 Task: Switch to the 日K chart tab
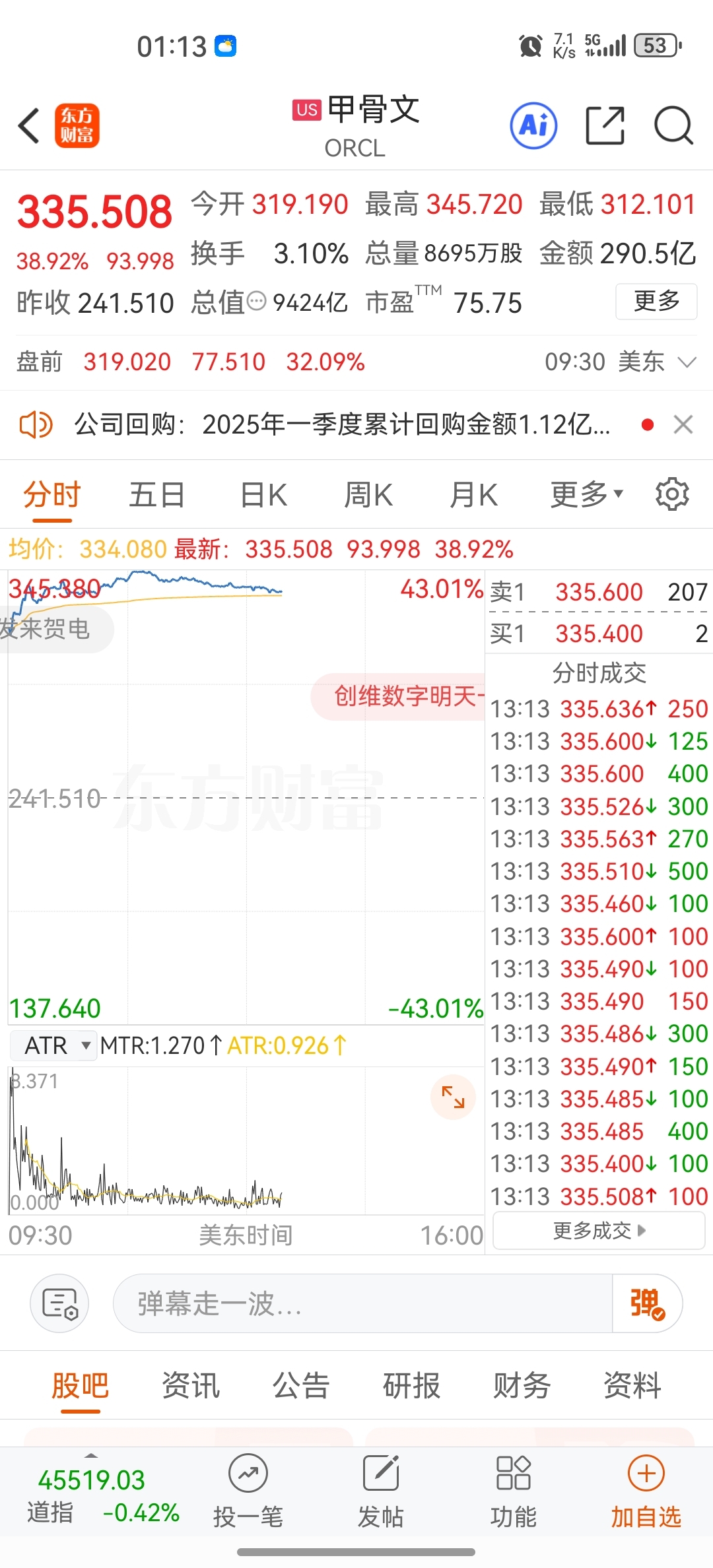(x=263, y=494)
